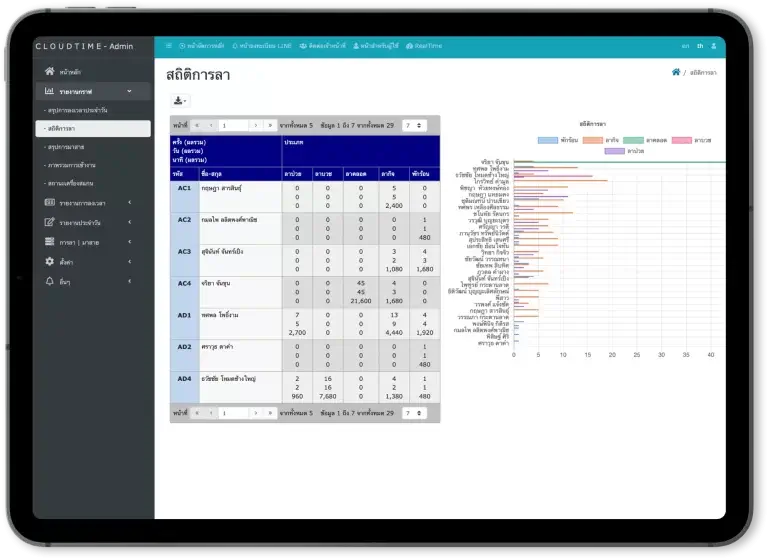Open the download export icon button
This screenshot has width=768, height=559.
click(179, 100)
